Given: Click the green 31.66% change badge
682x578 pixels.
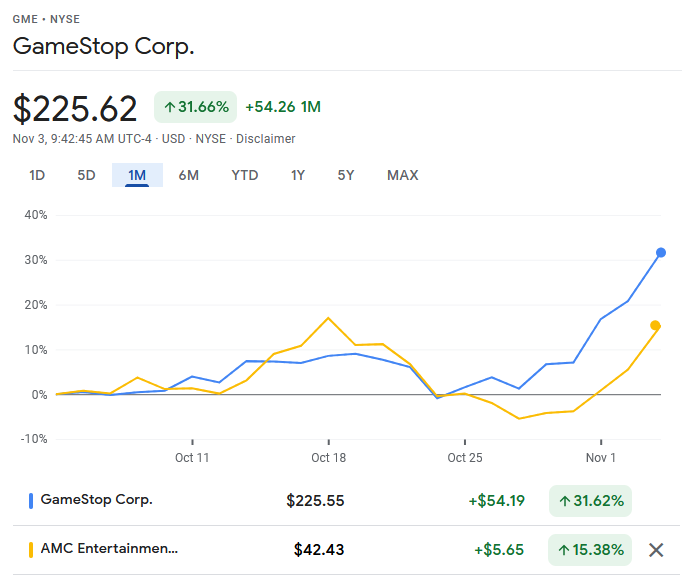Looking at the screenshot, I should click(195, 107).
